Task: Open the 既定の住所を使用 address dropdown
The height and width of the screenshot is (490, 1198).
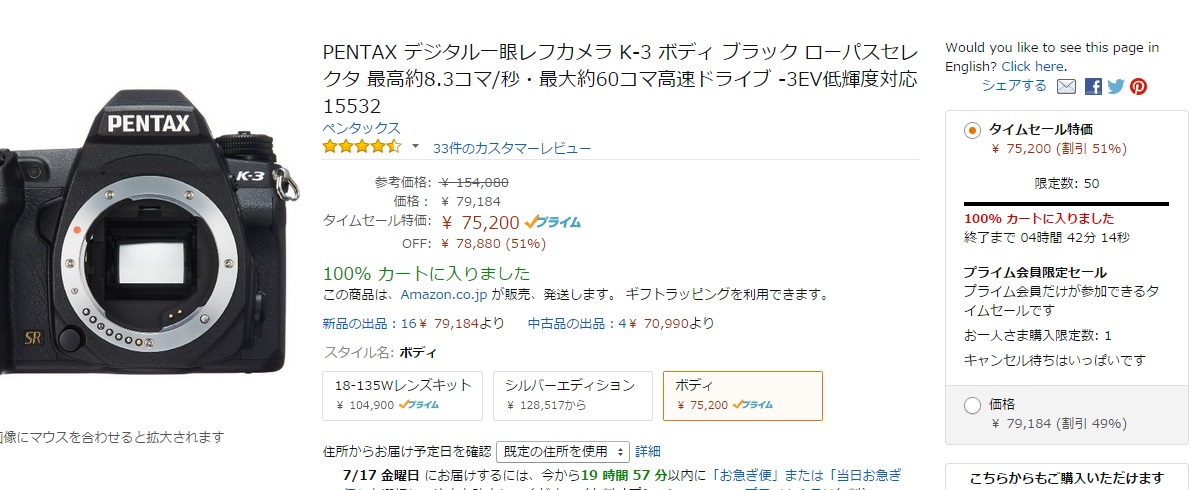Action: [563, 451]
